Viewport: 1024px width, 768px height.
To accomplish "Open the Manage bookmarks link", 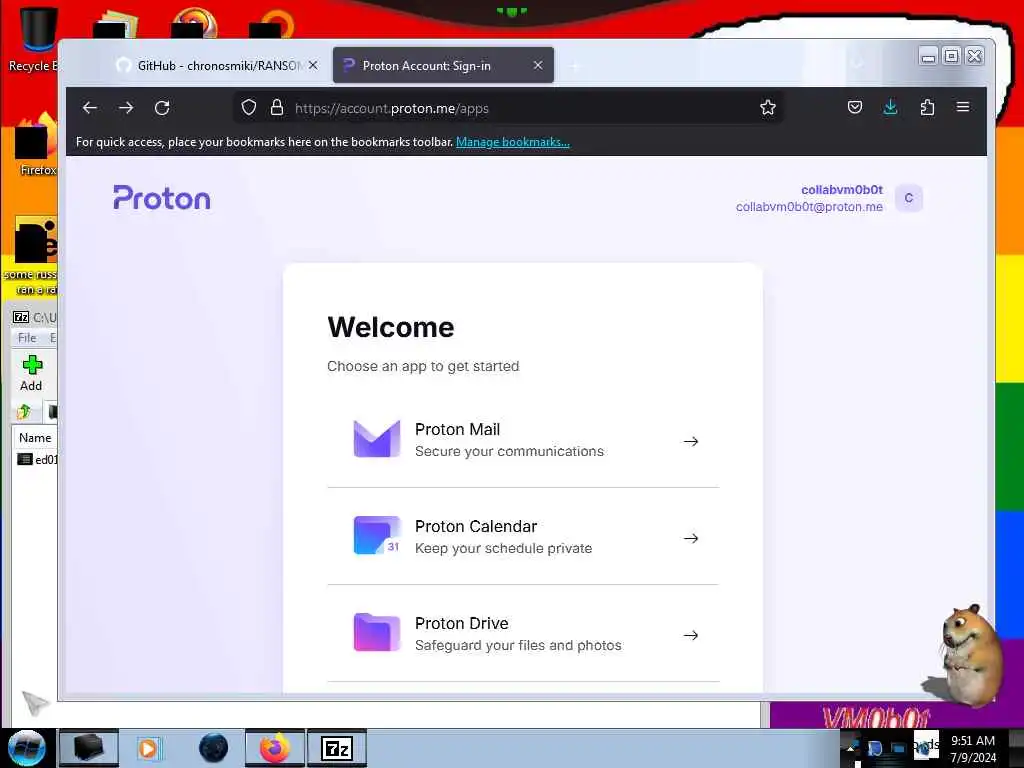I will (x=513, y=142).
